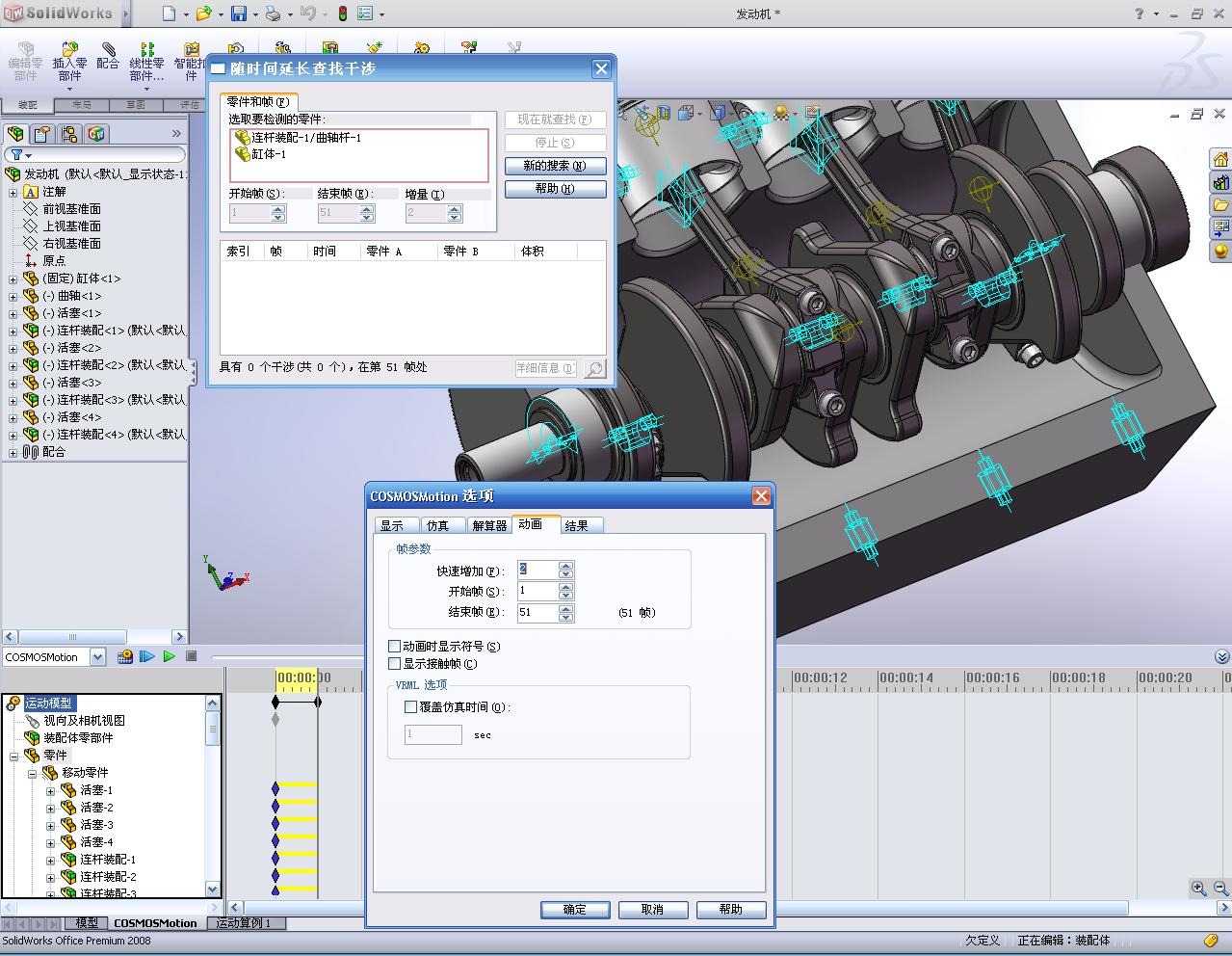Click Play from Start in the motion toolbar
The height and width of the screenshot is (956, 1232).
(x=147, y=656)
